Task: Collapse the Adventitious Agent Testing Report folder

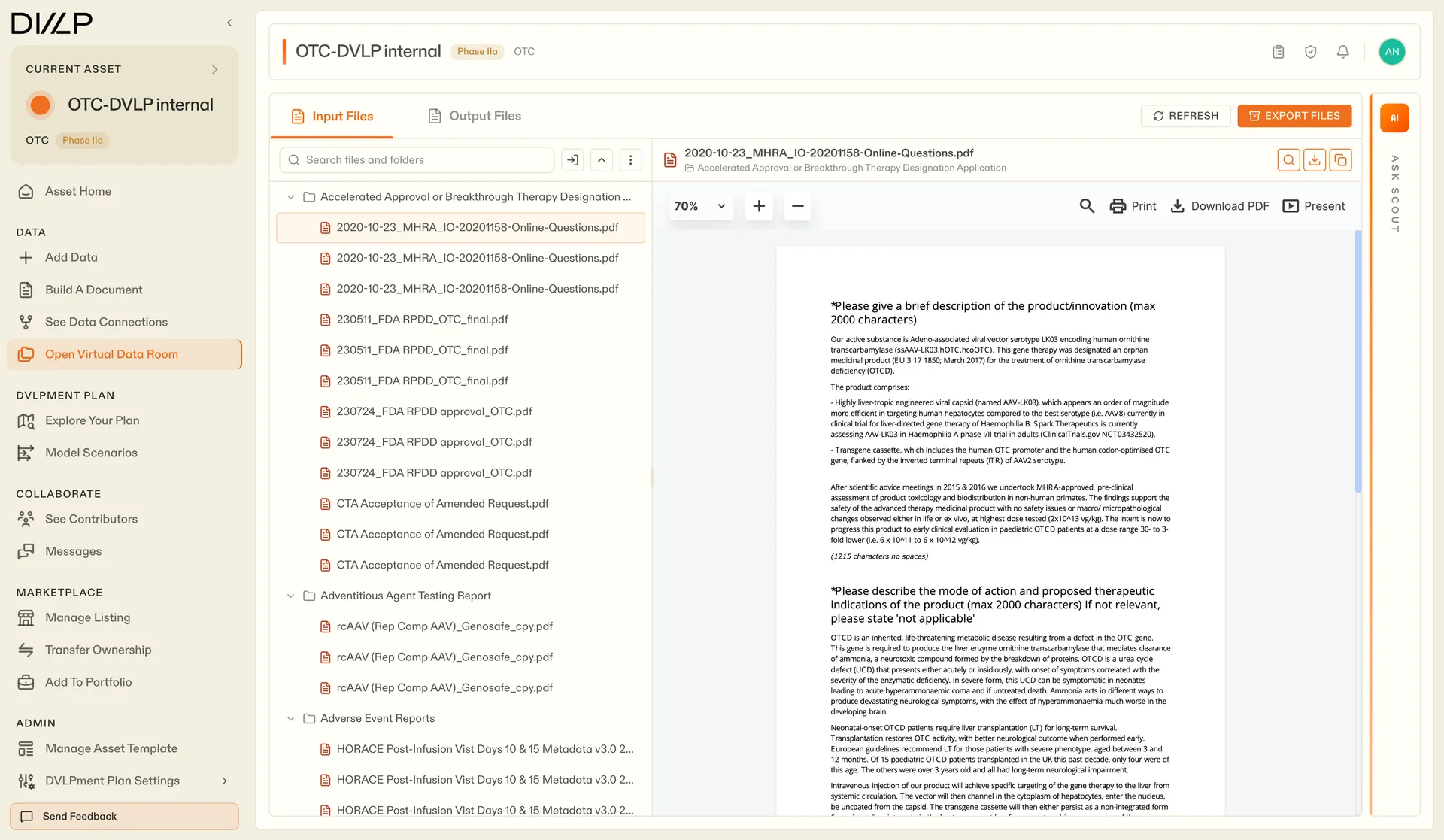Action: point(290,596)
